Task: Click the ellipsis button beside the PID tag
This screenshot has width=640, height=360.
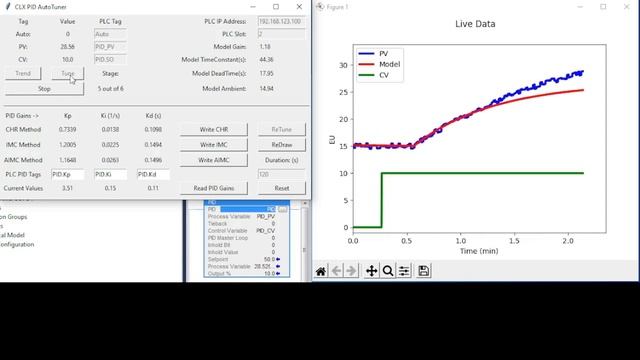Action: click(x=282, y=209)
